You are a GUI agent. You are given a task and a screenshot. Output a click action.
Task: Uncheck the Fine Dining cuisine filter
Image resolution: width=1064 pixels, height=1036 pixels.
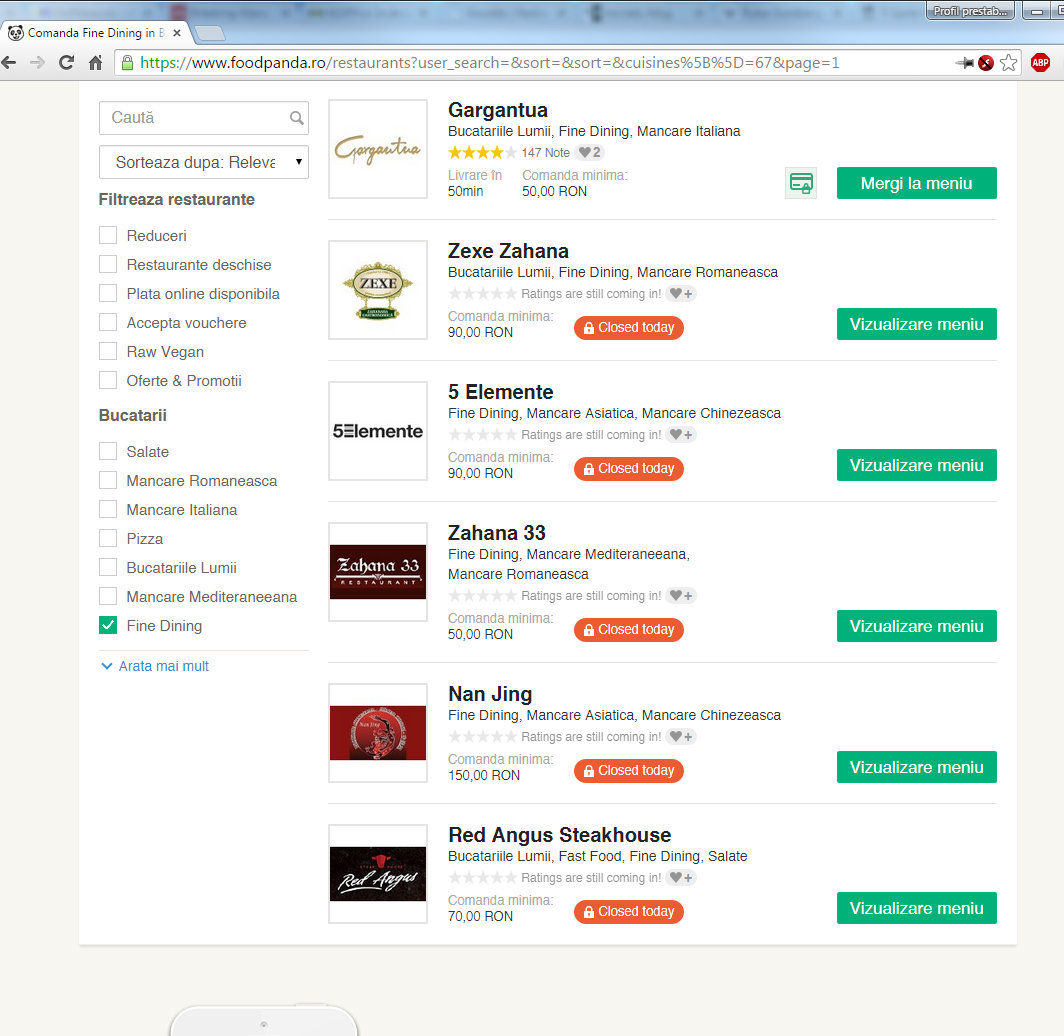(108, 626)
